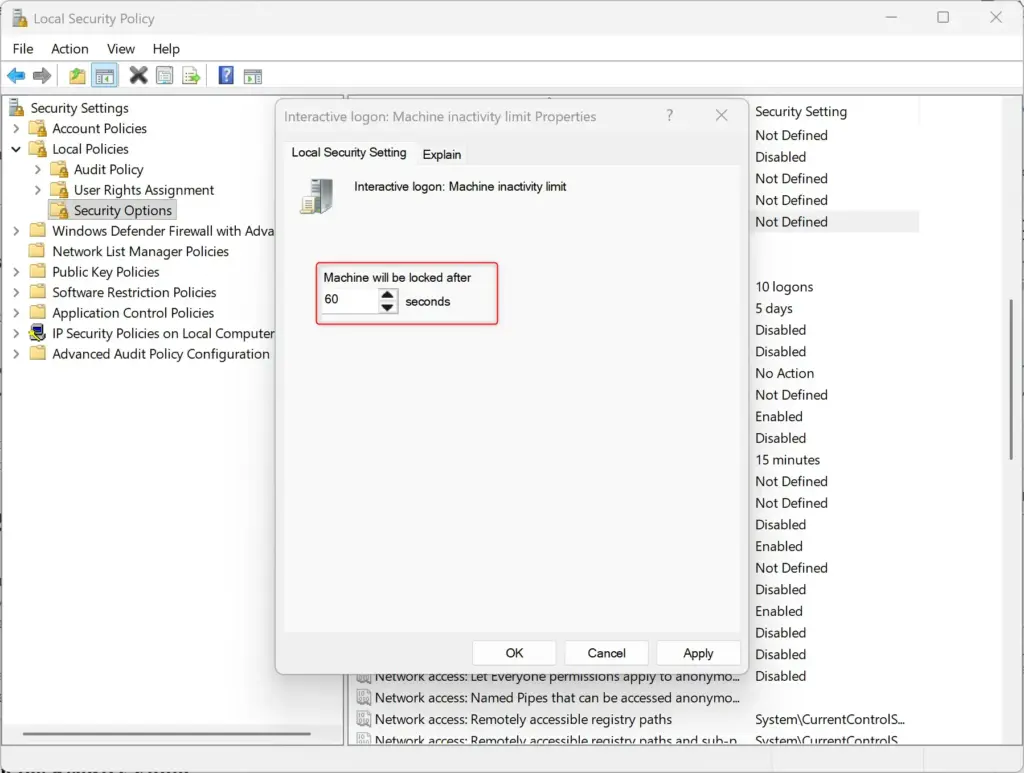Click the '5 days' setting value
This screenshot has width=1024, height=773.
click(774, 308)
